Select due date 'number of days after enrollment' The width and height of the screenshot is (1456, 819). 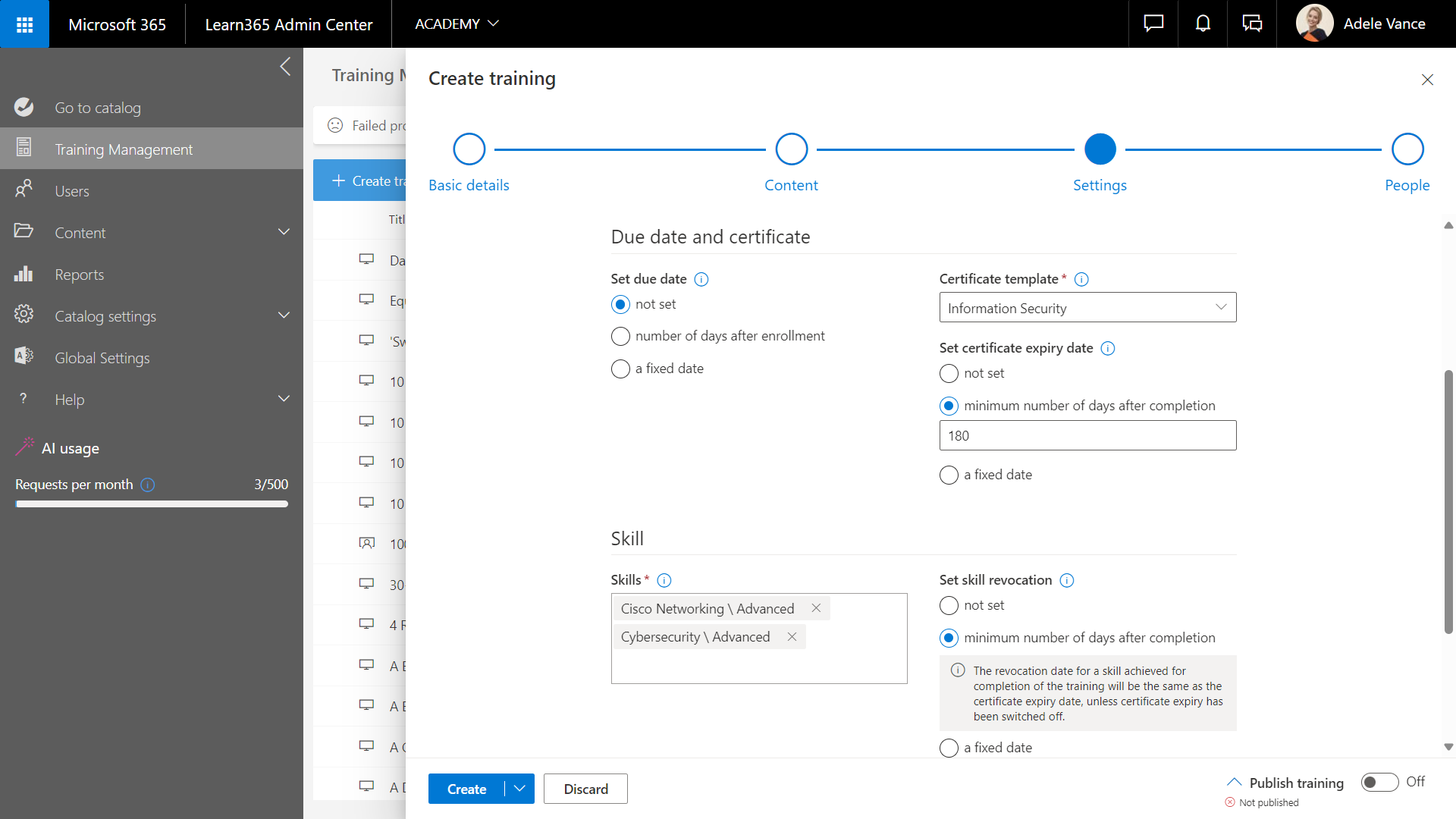pos(620,337)
